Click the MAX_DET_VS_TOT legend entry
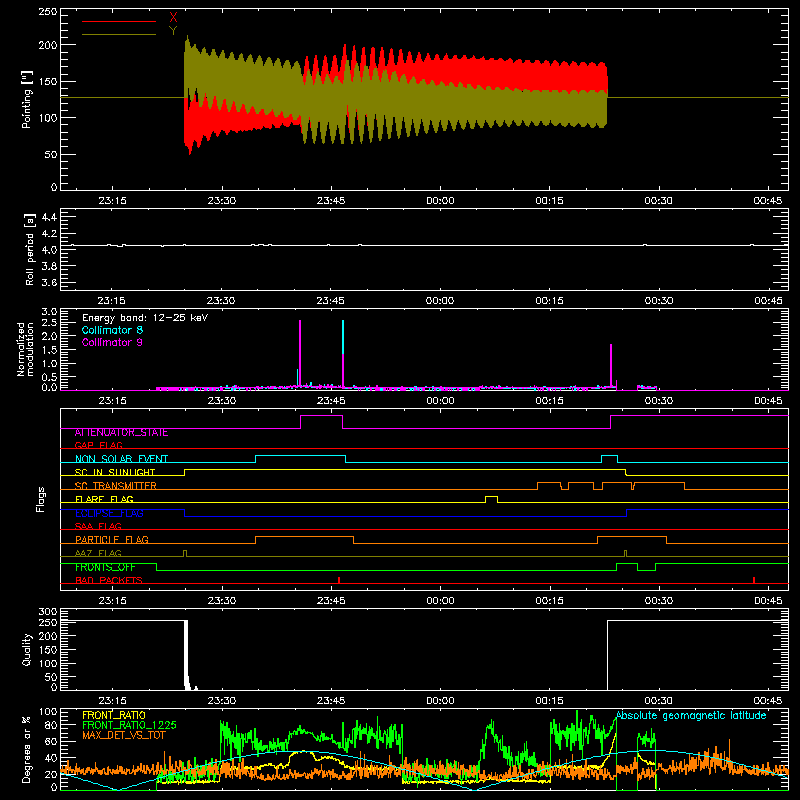Image resolution: width=800 pixels, height=800 pixels. pyautogui.click(x=124, y=735)
